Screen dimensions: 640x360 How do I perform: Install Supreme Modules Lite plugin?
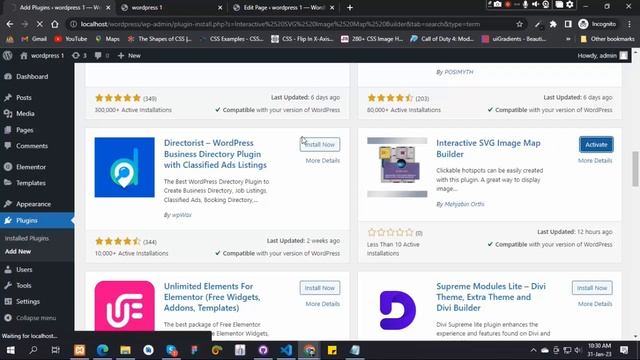pos(592,288)
